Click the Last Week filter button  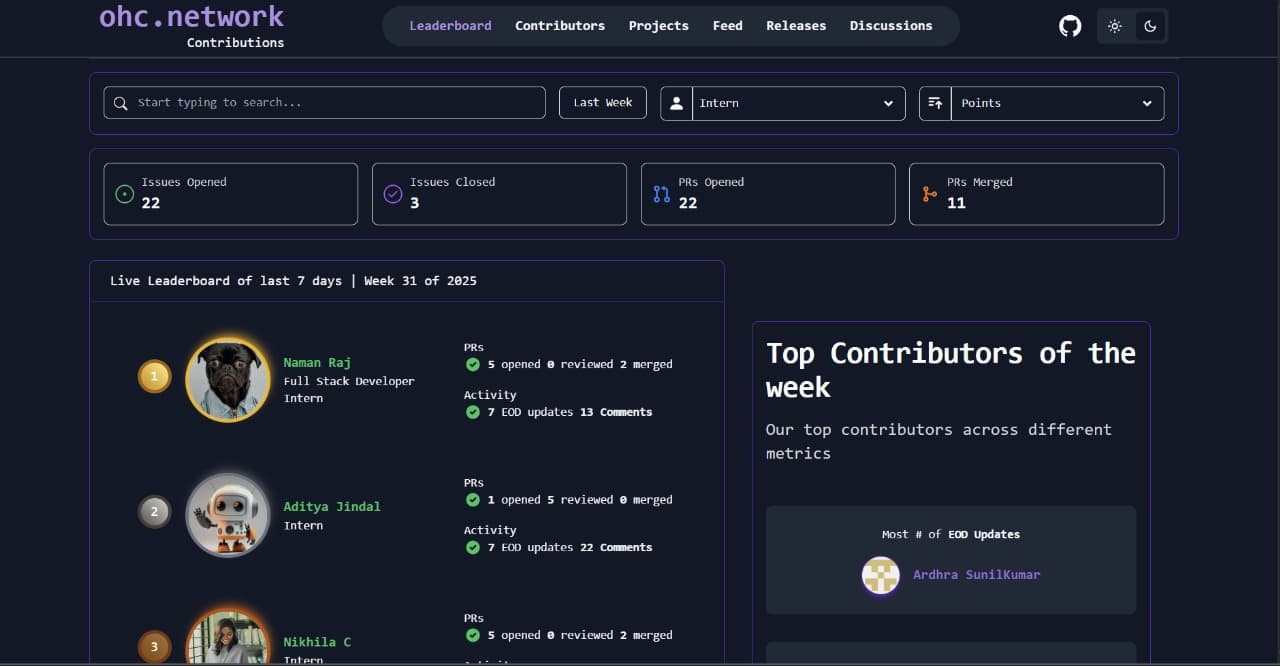602,102
